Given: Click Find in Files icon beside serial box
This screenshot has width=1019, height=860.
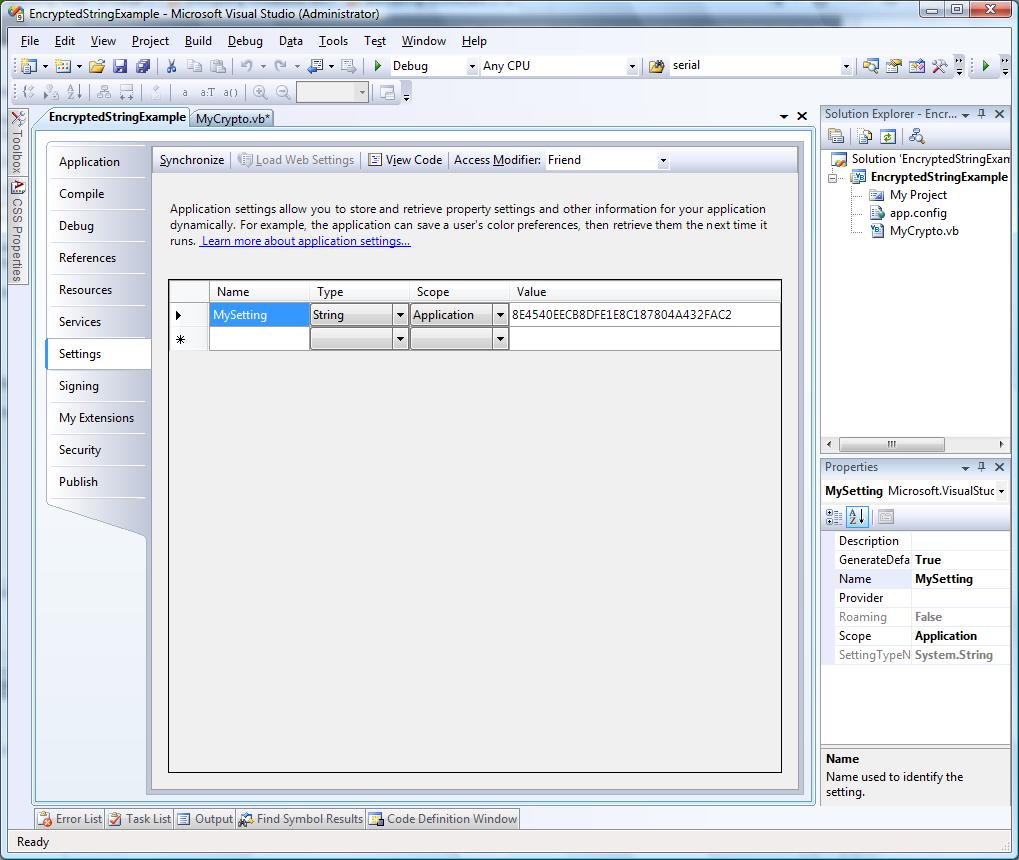Looking at the screenshot, I should coord(656,66).
